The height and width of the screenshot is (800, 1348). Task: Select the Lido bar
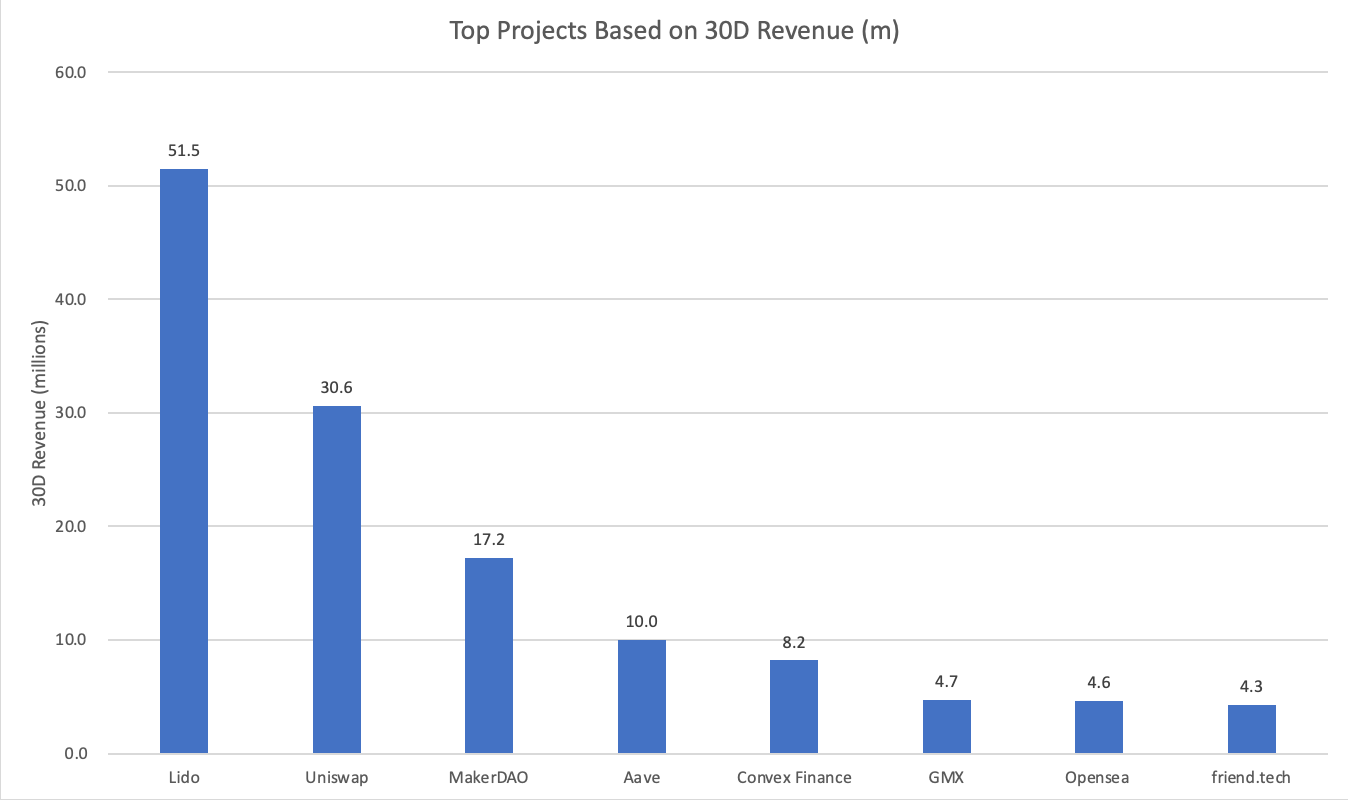pos(184,461)
